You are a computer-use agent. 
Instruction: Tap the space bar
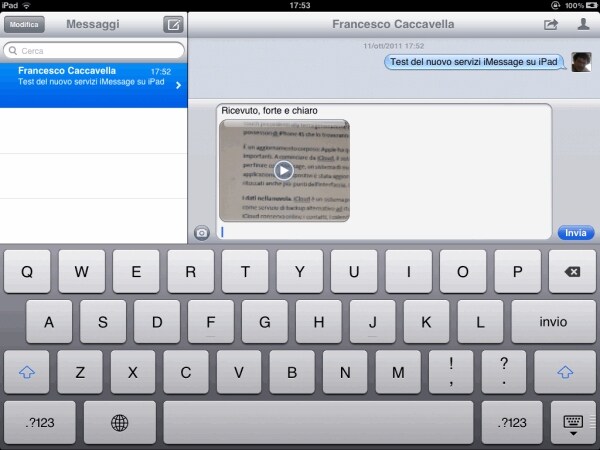[x=318, y=422]
